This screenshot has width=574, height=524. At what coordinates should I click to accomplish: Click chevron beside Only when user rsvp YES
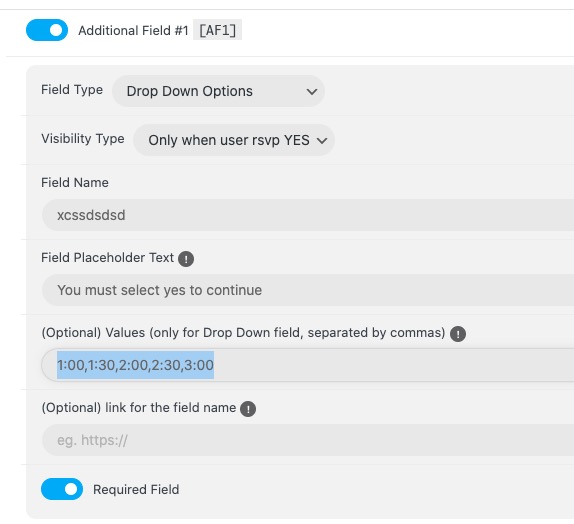322,141
